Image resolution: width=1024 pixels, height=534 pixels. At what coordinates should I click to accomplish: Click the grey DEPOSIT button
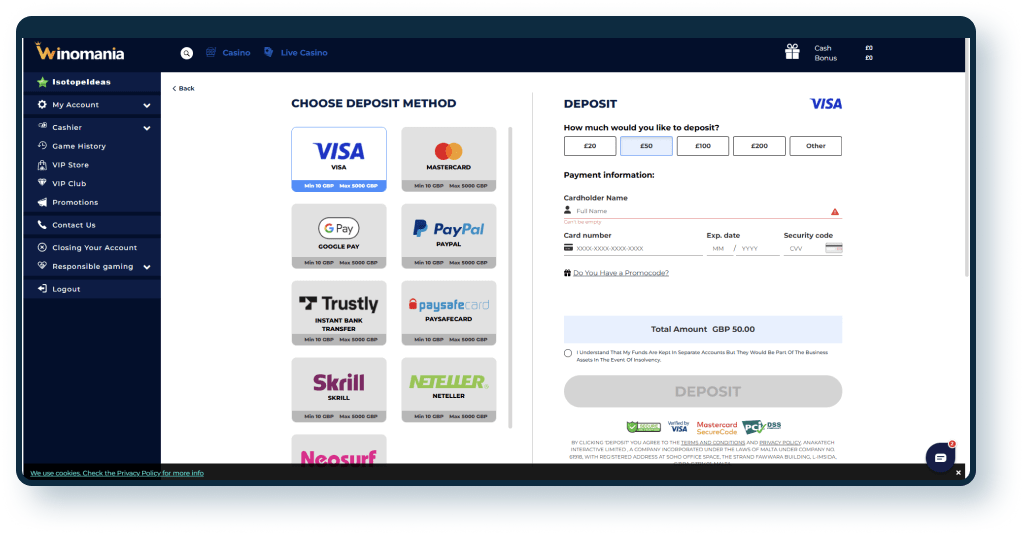pos(703,392)
